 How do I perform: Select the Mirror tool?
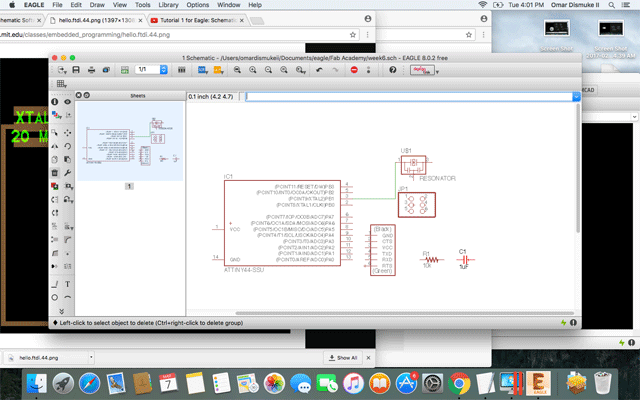(55, 146)
